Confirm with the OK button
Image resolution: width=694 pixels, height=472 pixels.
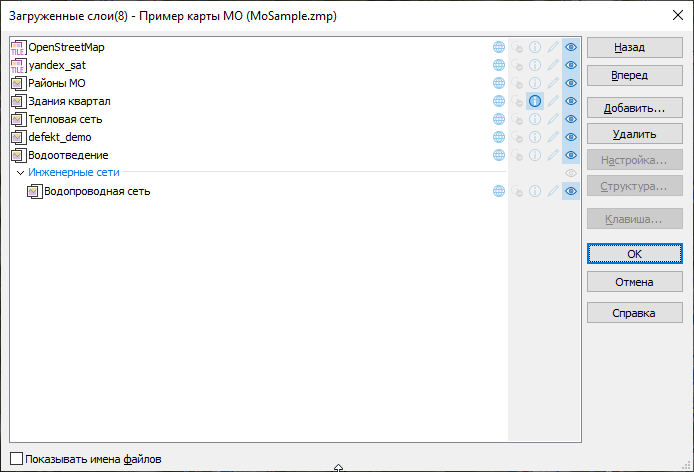click(x=635, y=254)
